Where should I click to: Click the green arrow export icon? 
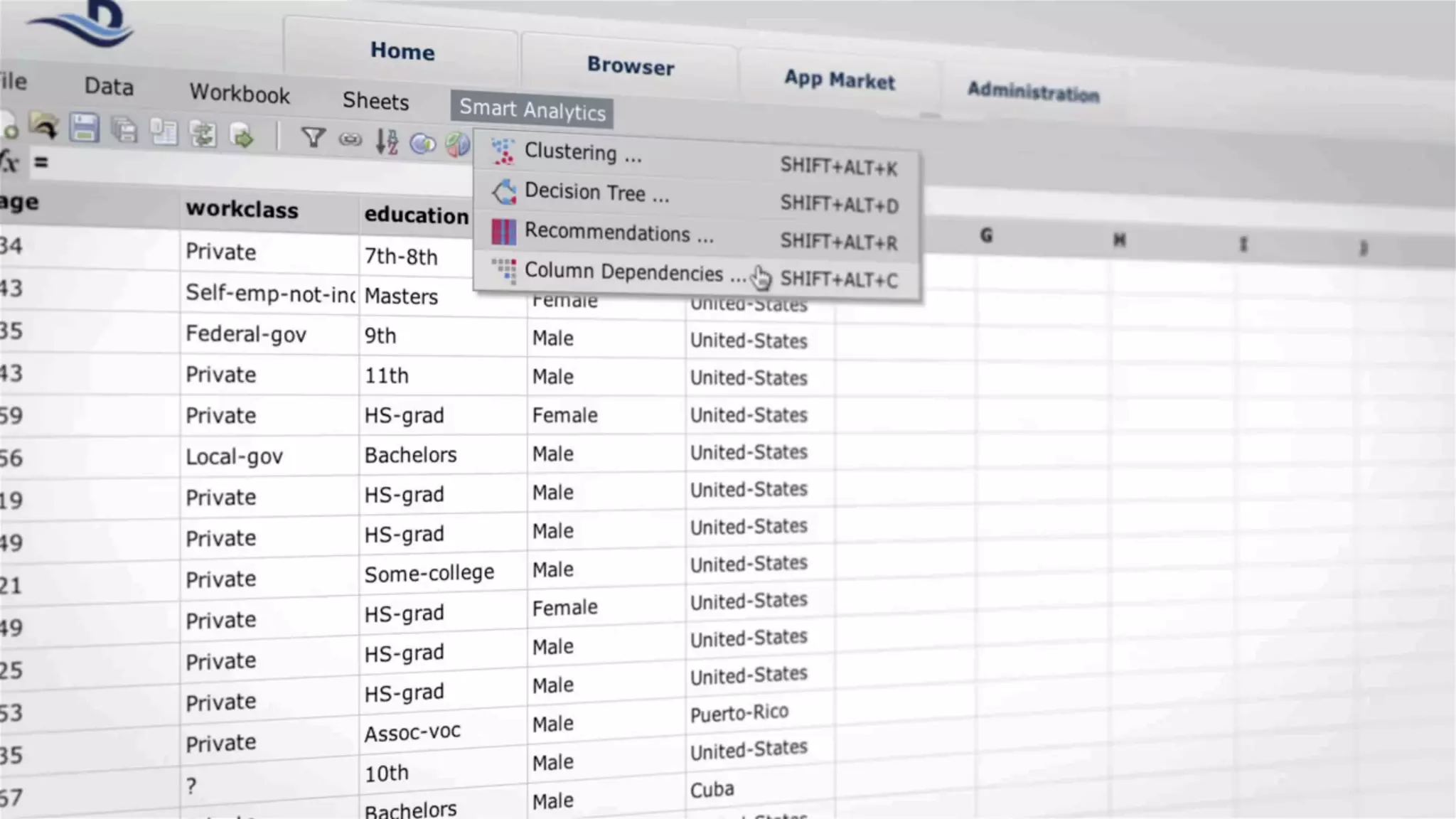[242, 135]
